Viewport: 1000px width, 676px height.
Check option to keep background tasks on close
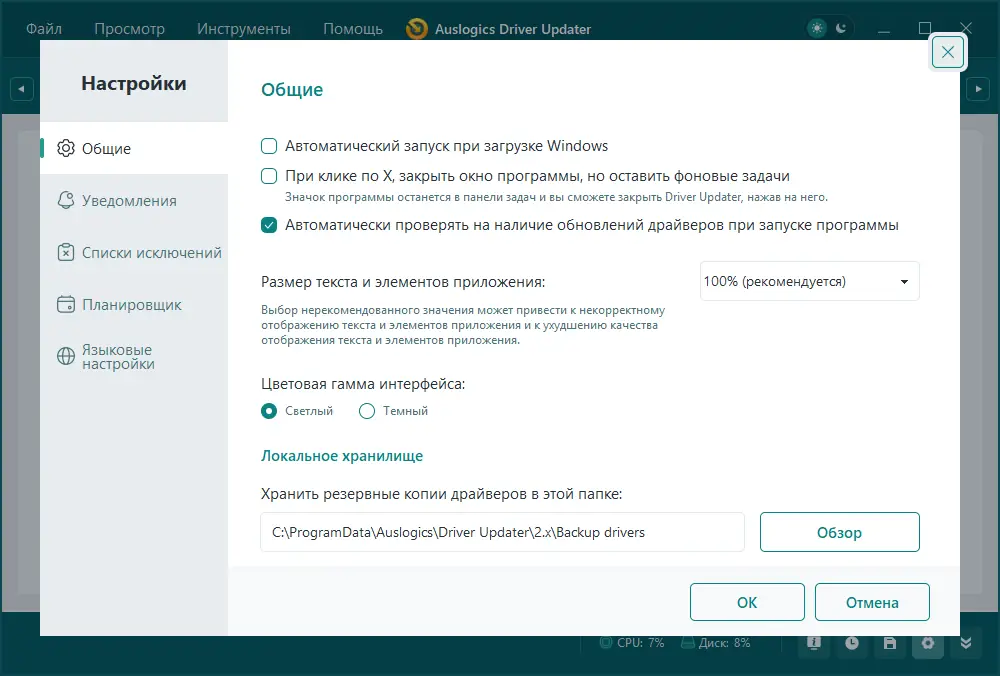point(269,176)
